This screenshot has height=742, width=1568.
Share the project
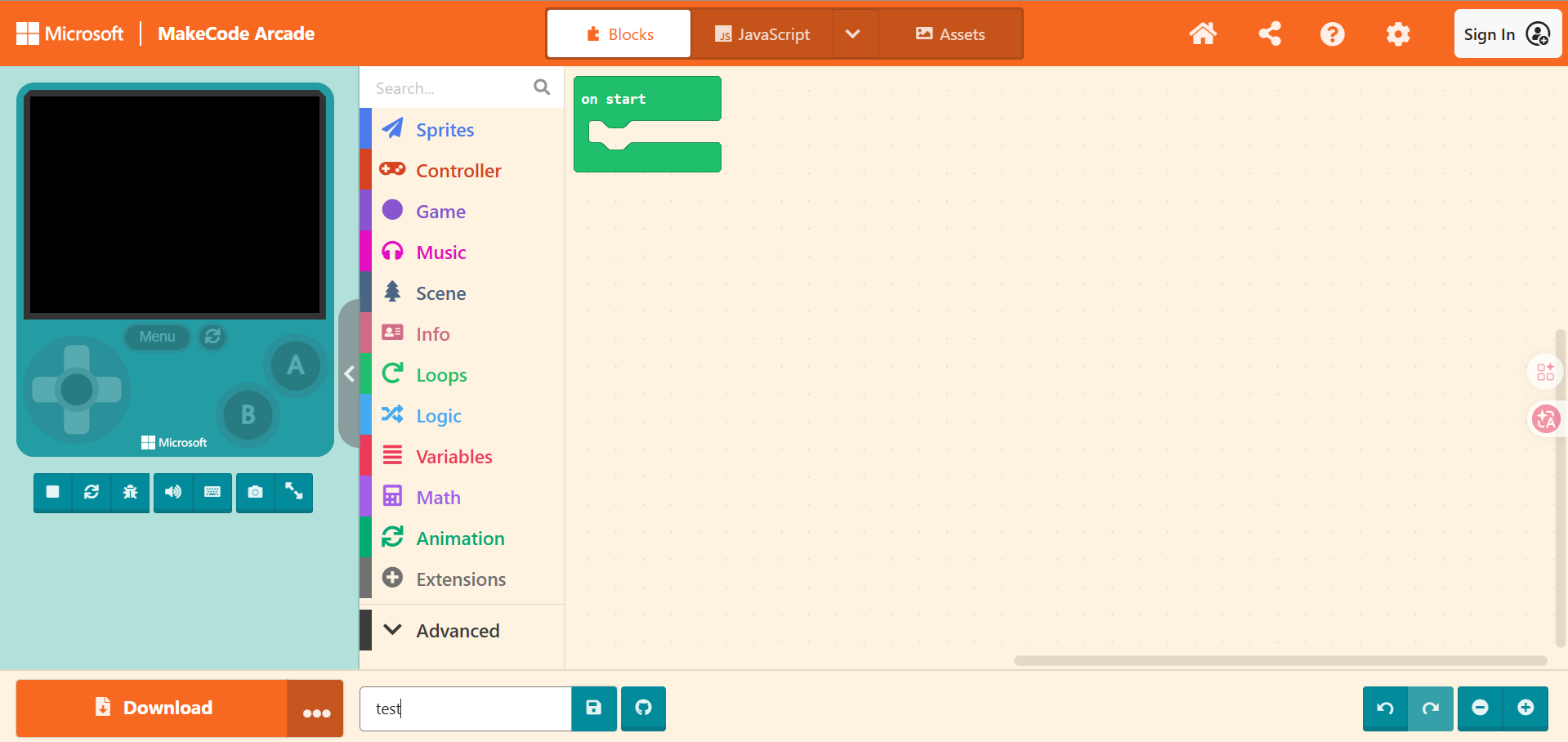click(x=1270, y=34)
